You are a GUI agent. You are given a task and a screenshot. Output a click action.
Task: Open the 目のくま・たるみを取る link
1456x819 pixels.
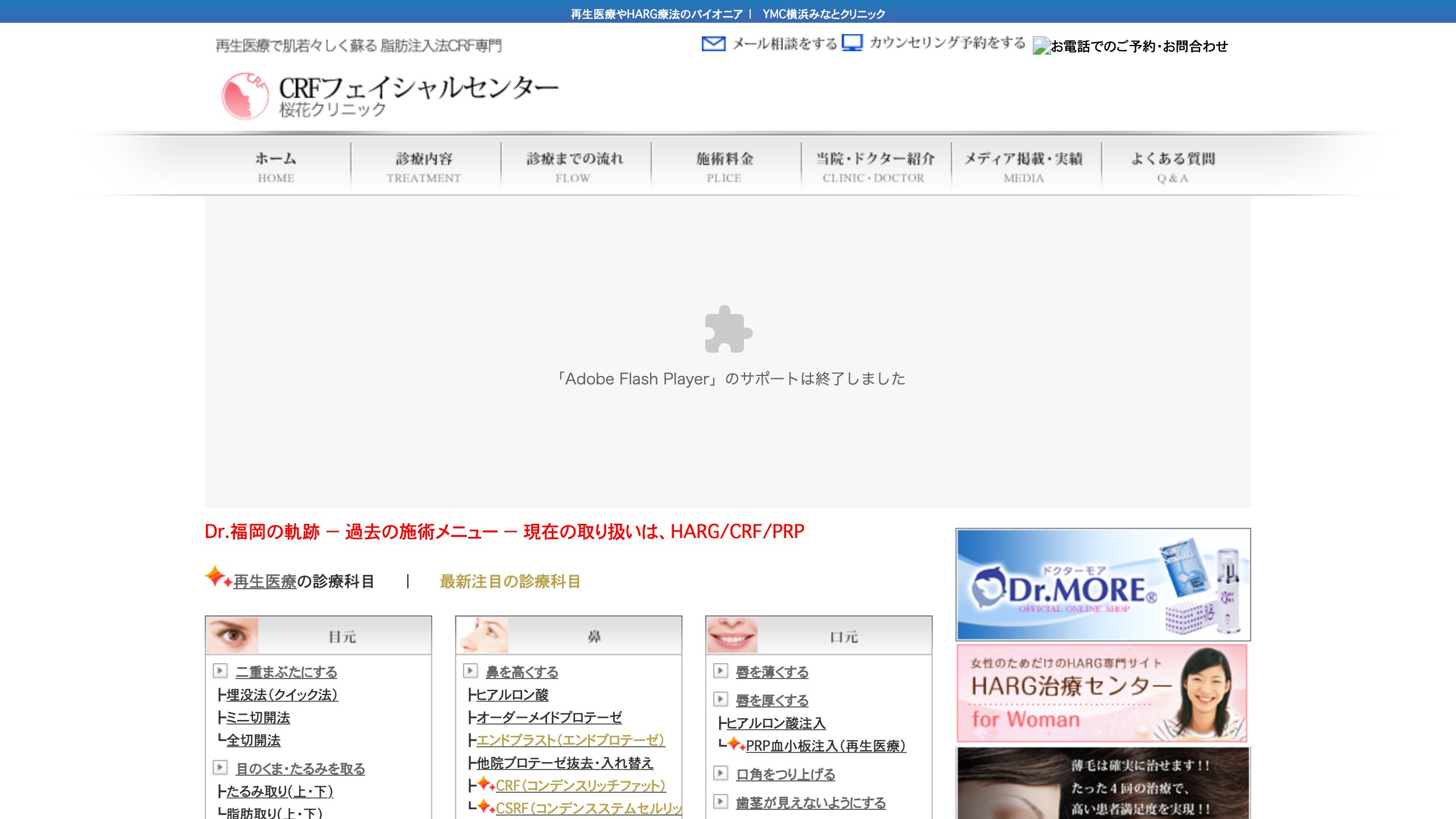click(x=300, y=768)
